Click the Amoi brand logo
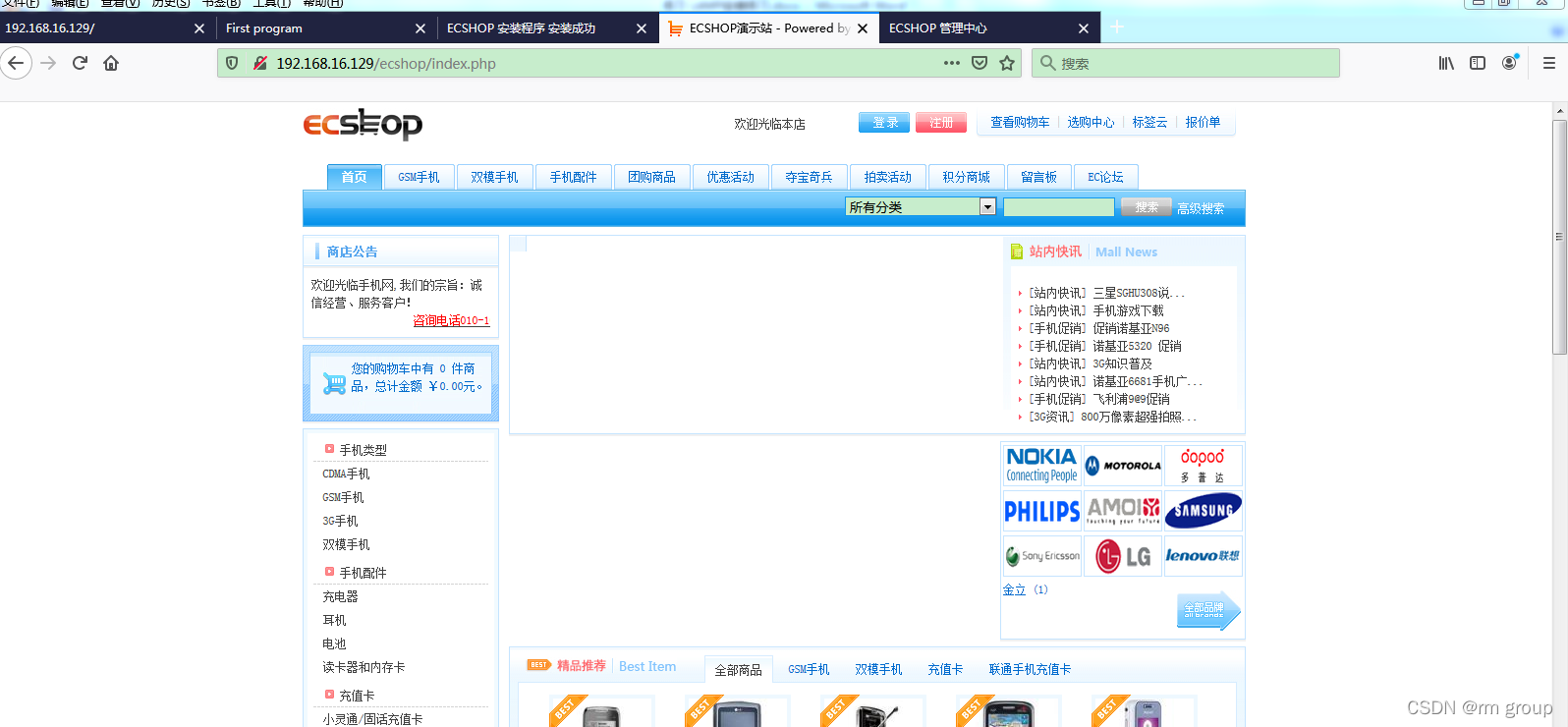Screen dimensions: 1568x727 pos(1123,511)
